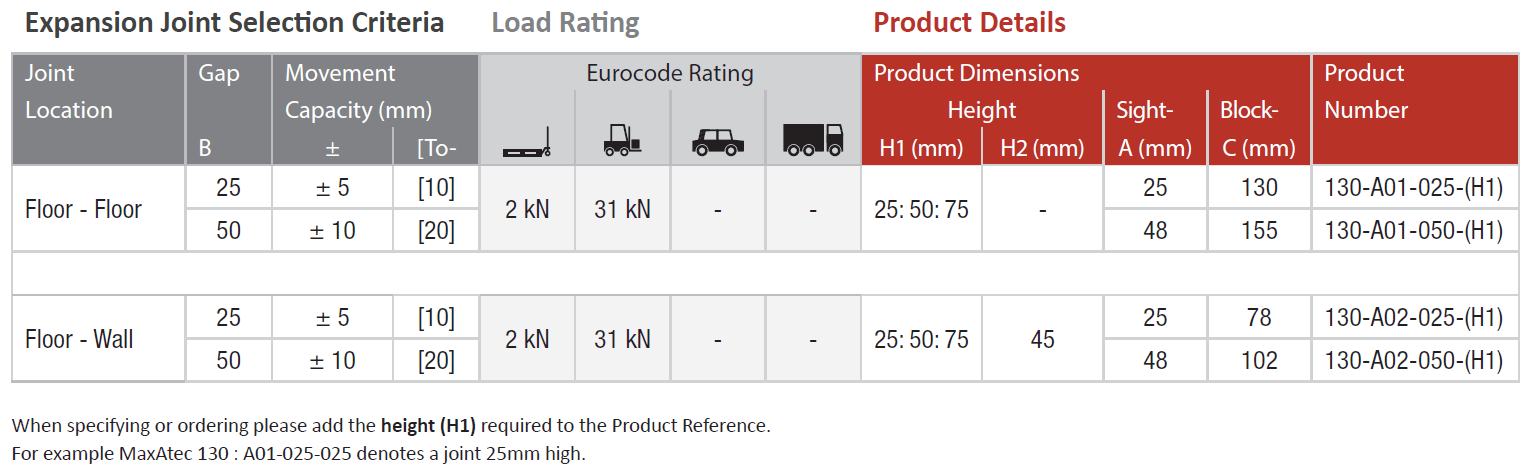Click the lorry truck load icon
1534x474 pixels.
812,141
